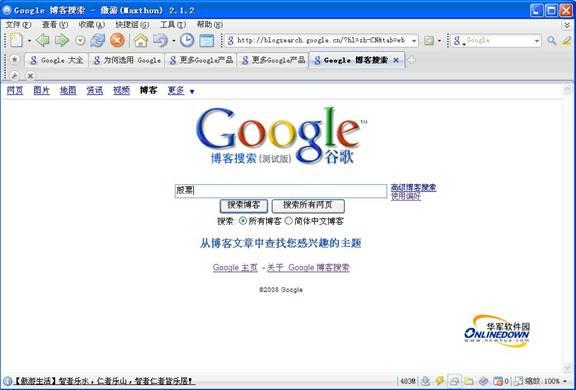The image size is (576, 390).
Task: Click the 搜索所有网页 button
Action: (308, 205)
